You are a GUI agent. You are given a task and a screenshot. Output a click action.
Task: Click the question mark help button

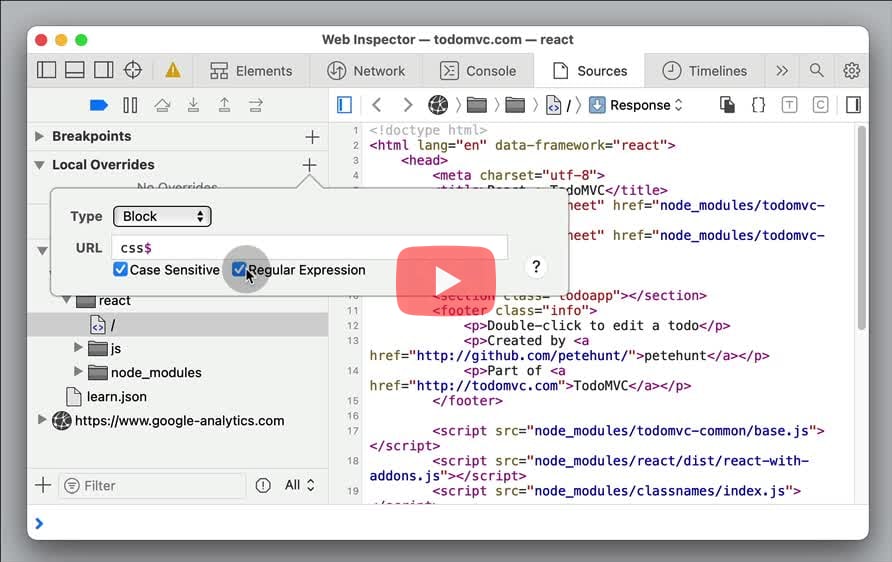[x=536, y=267]
